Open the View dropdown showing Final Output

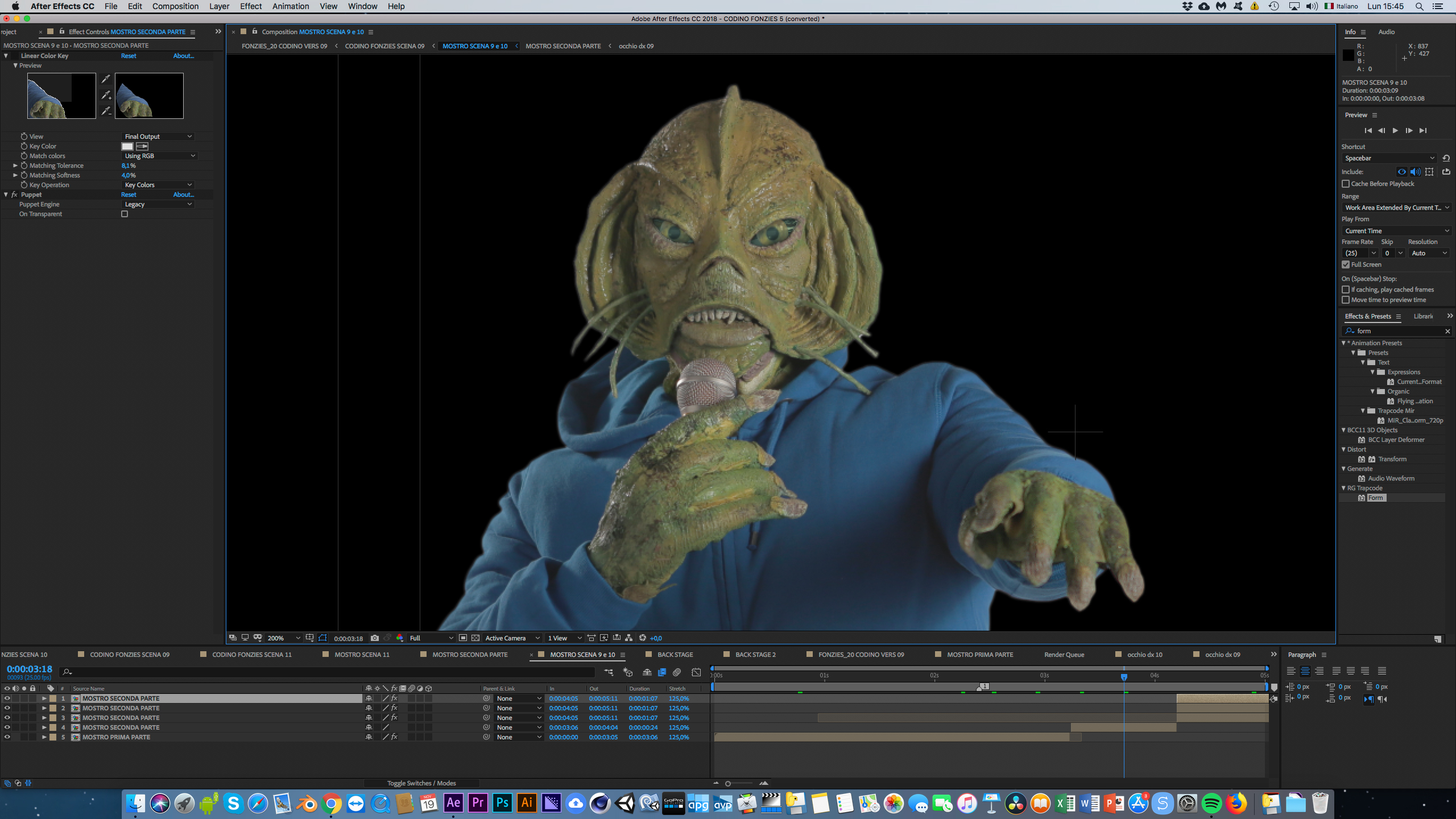pos(159,136)
